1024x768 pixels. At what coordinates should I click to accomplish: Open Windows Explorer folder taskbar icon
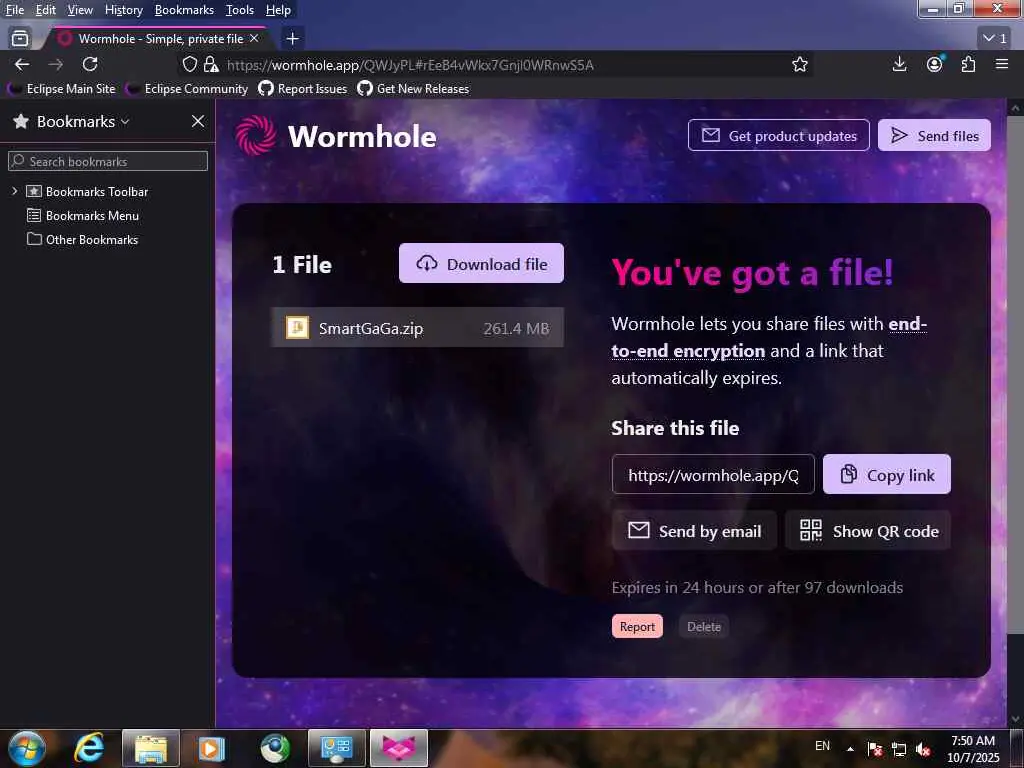tap(151, 748)
